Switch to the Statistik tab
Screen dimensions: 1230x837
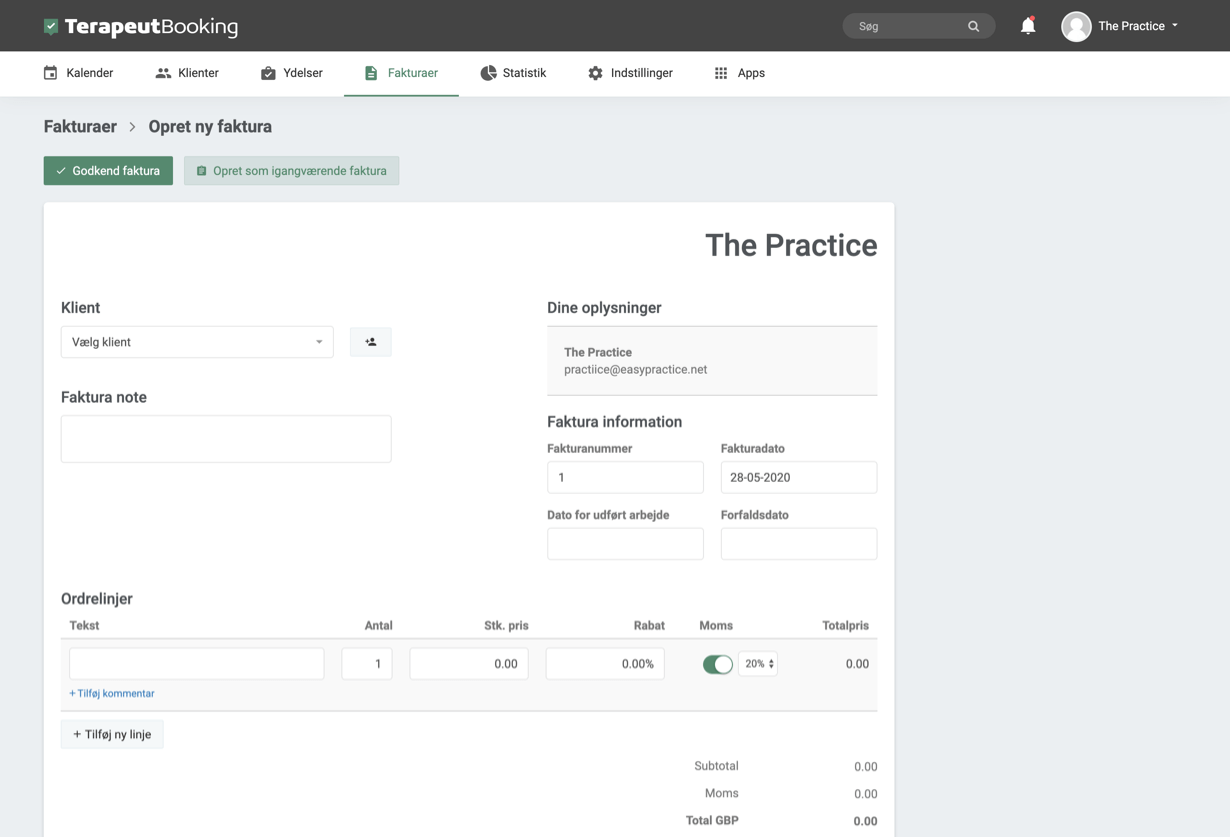[513, 73]
